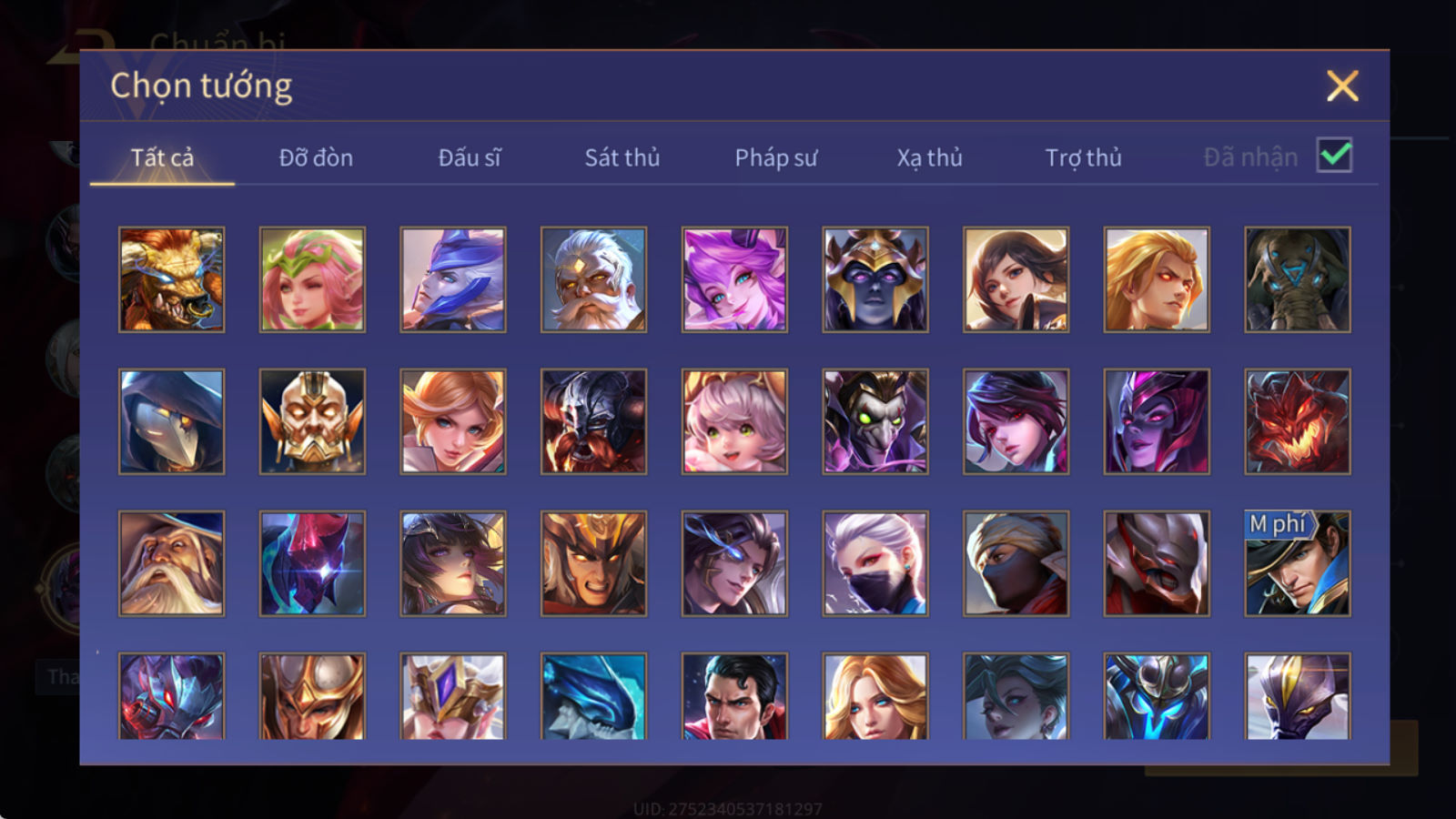This screenshot has width=1456, height=819.
Task: Select the purple-haired bunny girl hero
Action: [x=734, y=279]
